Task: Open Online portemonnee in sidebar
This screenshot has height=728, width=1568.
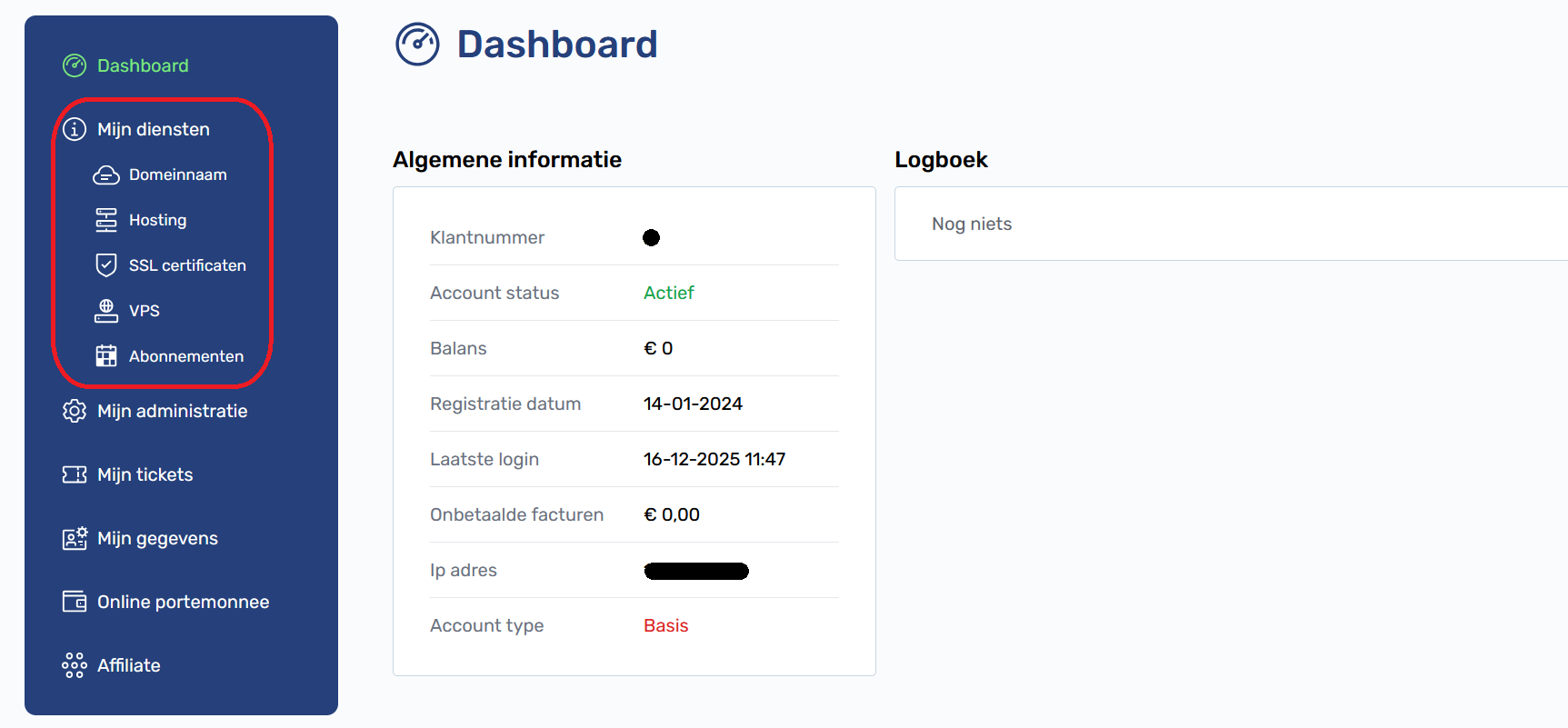Action: pyautogui.click(x=184, y=602)
